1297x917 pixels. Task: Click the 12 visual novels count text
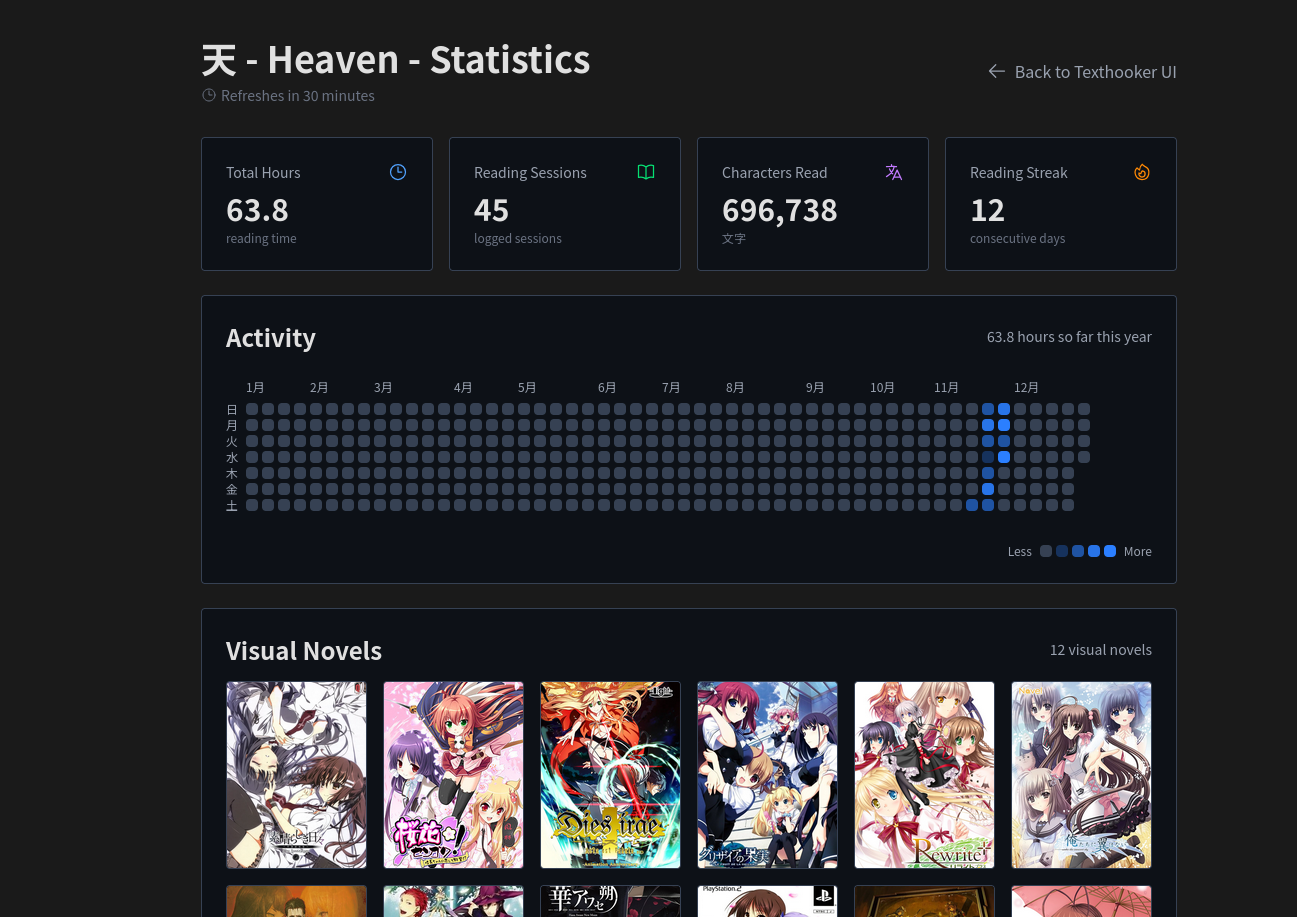[x=1101, y=650]
